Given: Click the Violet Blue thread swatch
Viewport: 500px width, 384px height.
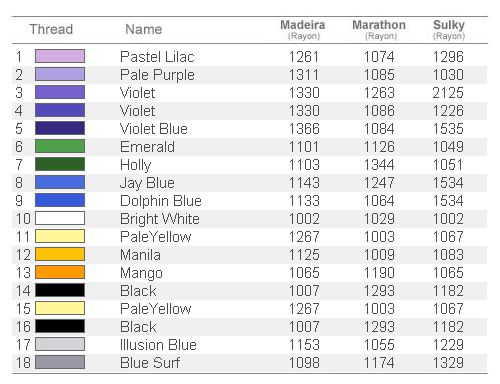Looking at the screenshot, I should pos(60,128).
